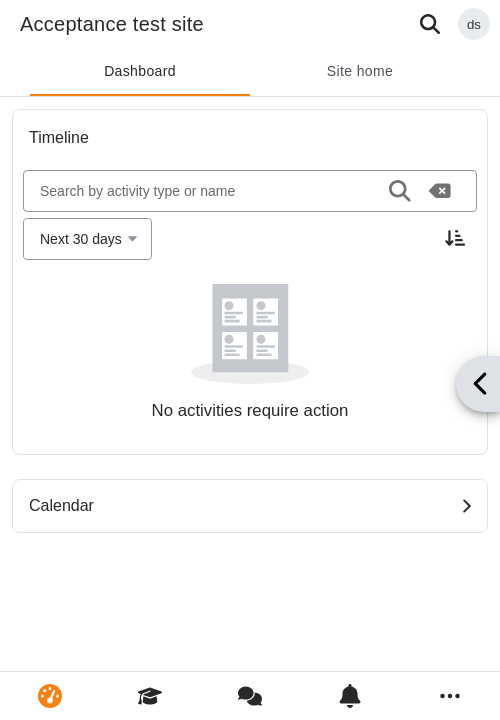The width and height of the screenshot is (500, 720).
Task: Open the notifications bell icon
Action: point(350,696)
